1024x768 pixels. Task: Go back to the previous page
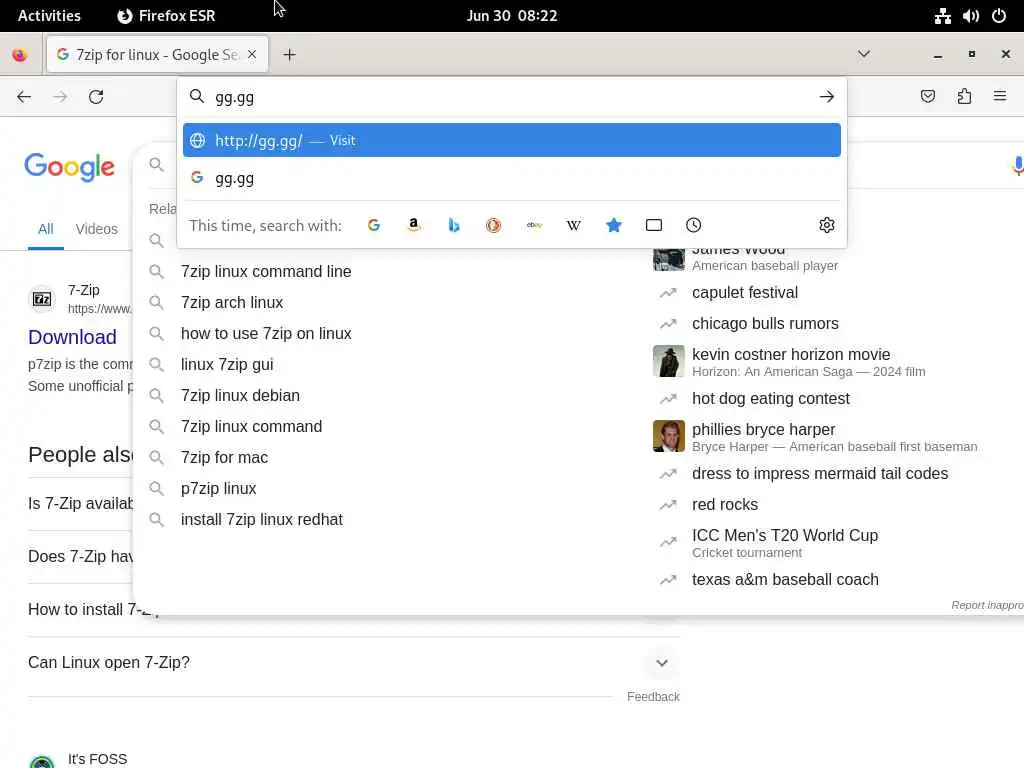pos(24,97)
